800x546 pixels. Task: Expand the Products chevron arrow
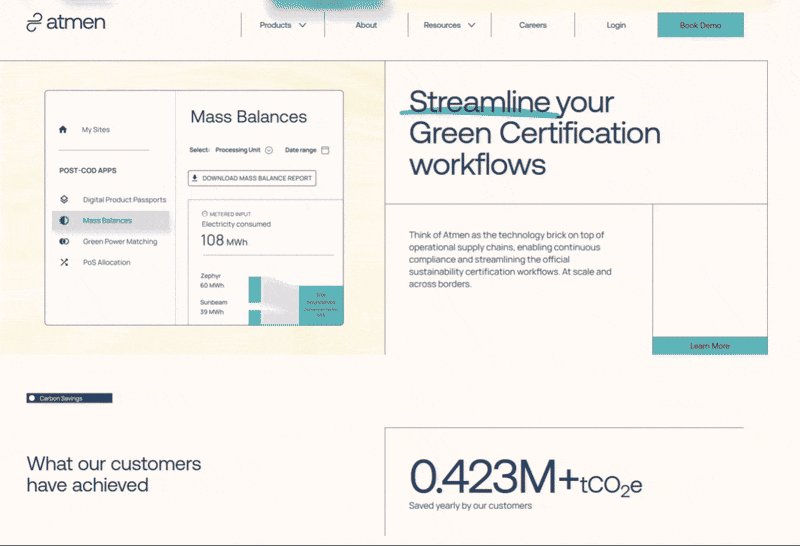click(x=303, y=25)
